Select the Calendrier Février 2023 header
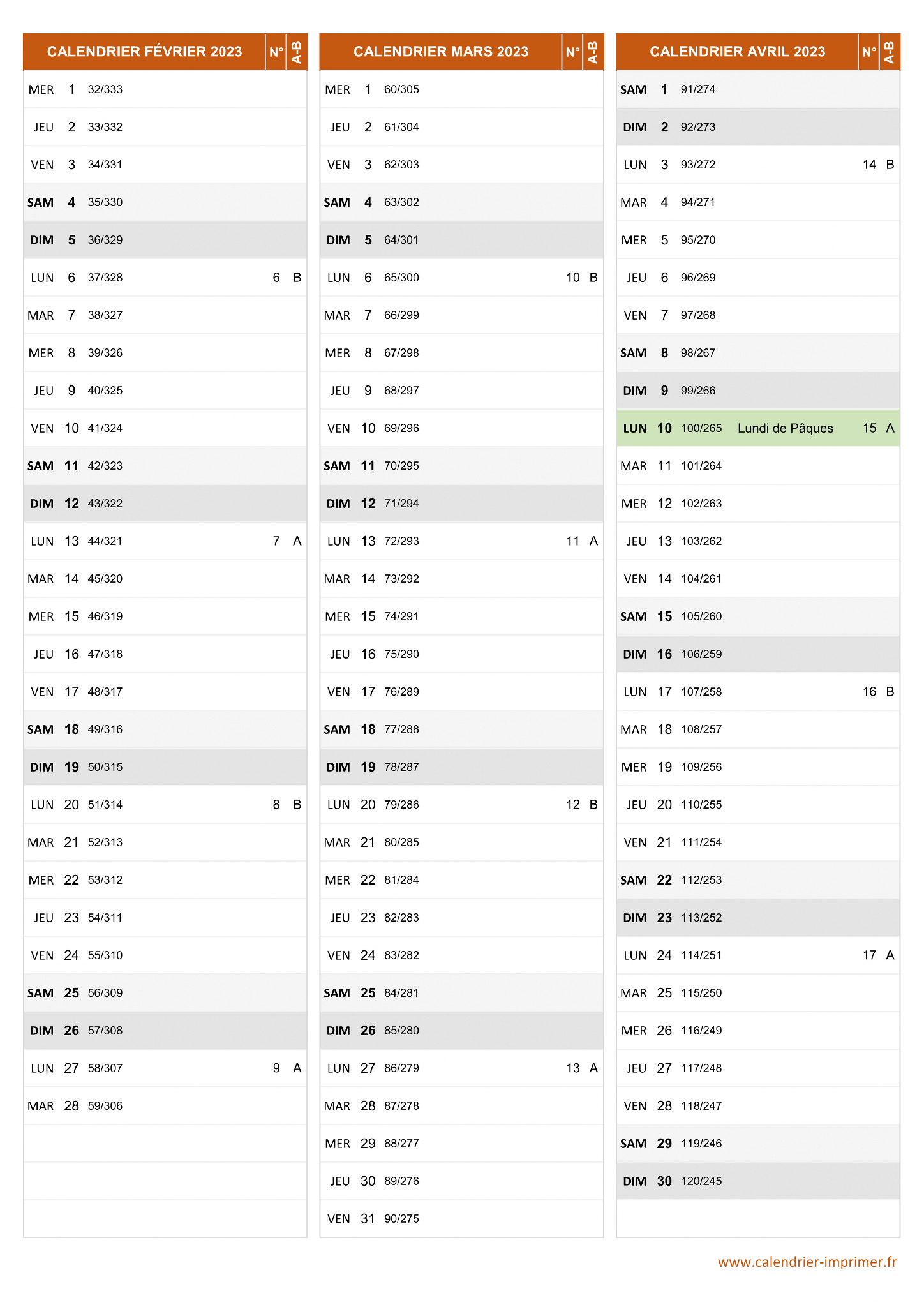This screenshot has height=1307, width=924. (x=145, y=52)
